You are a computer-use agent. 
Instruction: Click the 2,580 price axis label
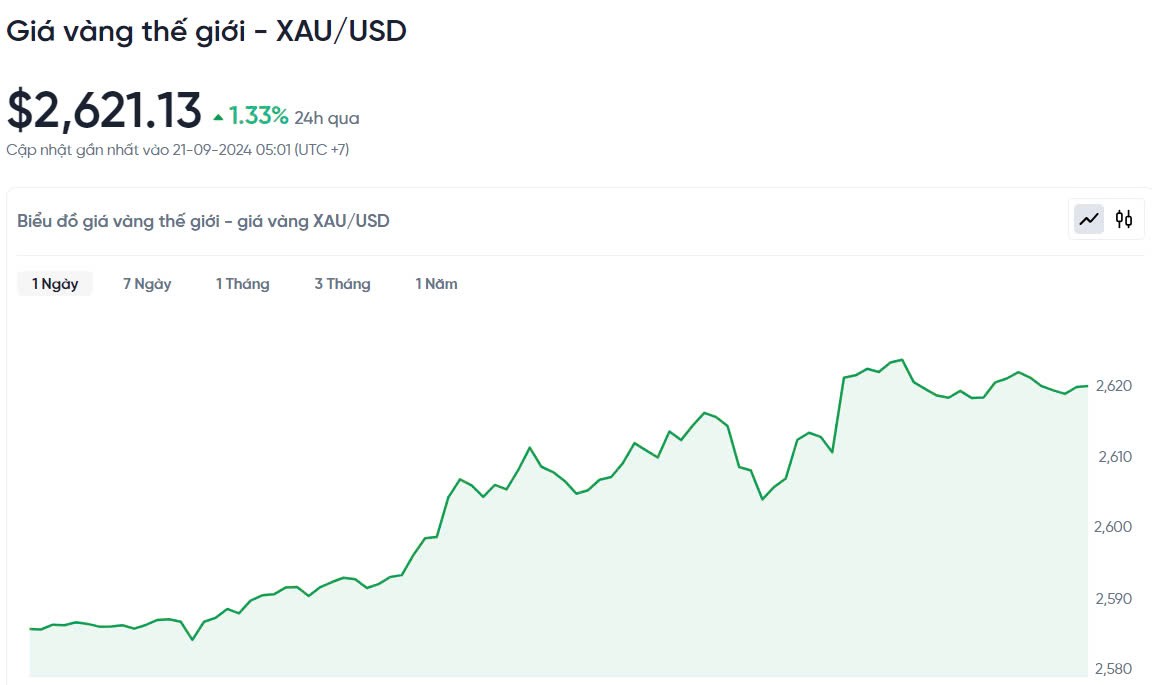pos(1114,669)
